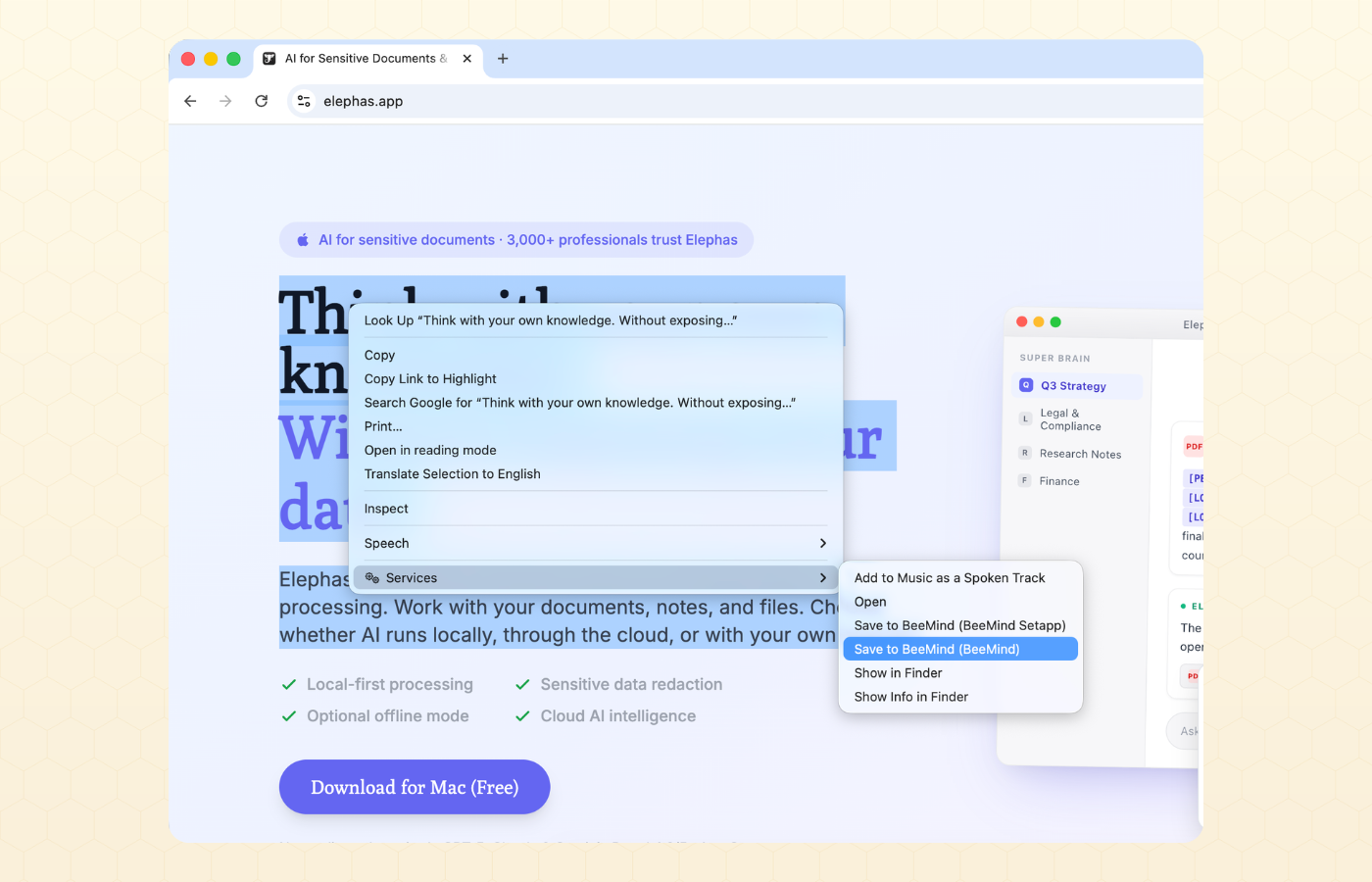Image resolution: width=1372 pixels, height=882 pixels.
Task: Choose Look Up "Think with your own knowledge"
Action: click(596, 320)
